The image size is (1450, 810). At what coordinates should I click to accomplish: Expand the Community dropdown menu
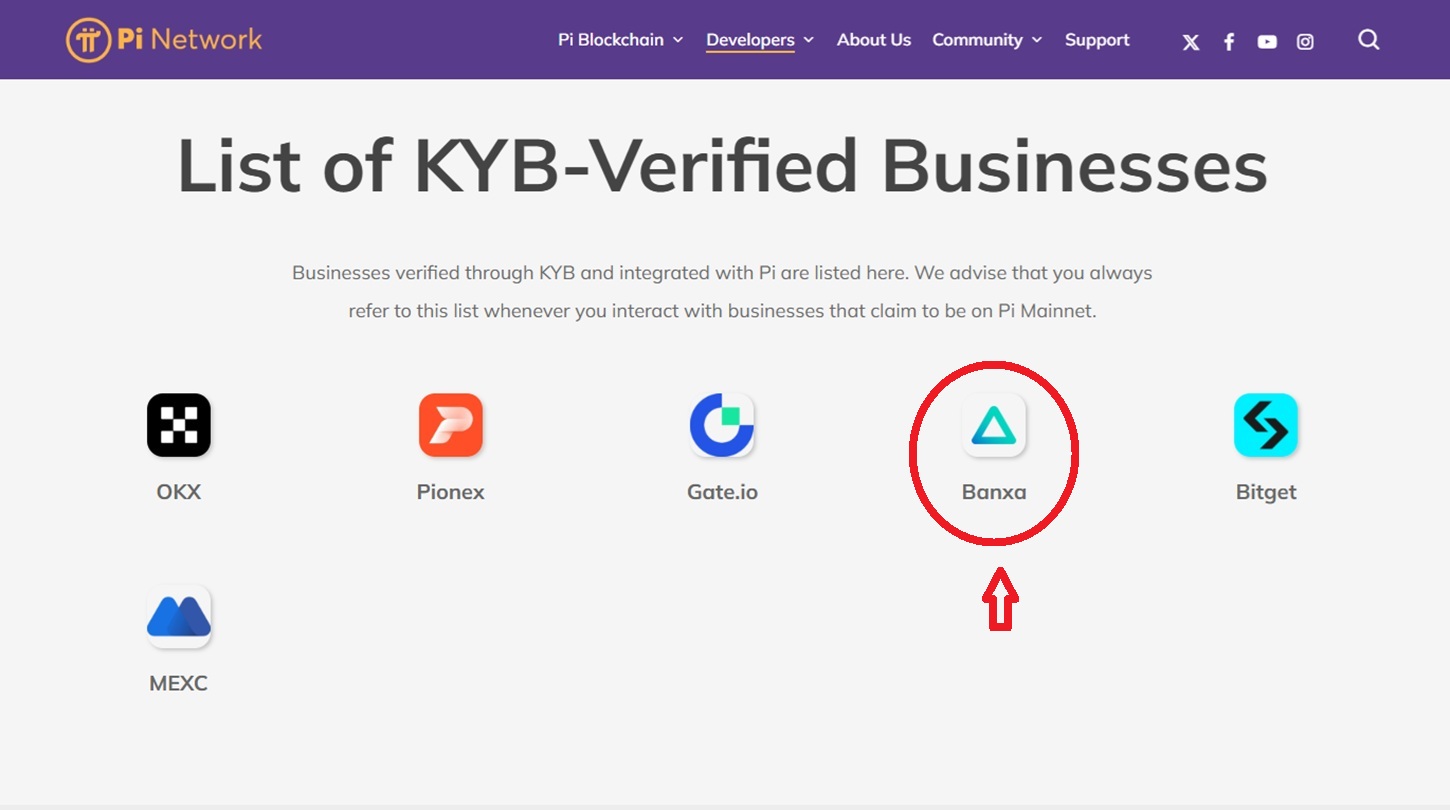coord(987,40)
